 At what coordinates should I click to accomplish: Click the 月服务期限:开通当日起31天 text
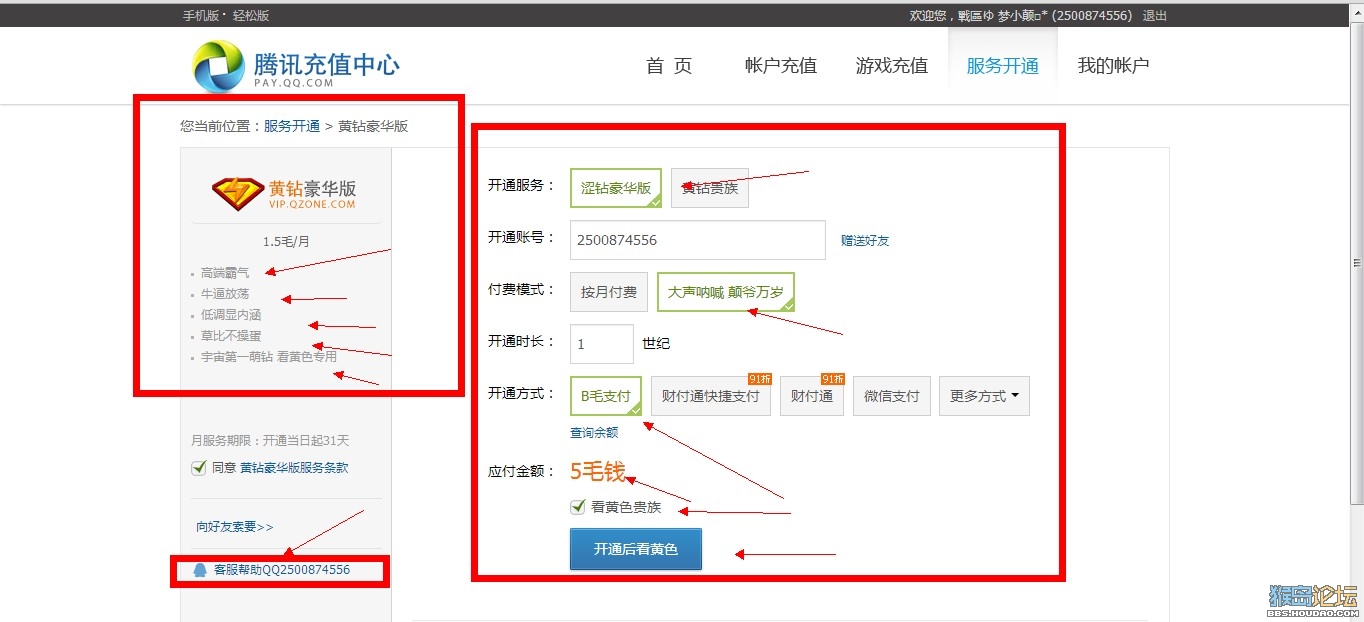click(270, 441)
